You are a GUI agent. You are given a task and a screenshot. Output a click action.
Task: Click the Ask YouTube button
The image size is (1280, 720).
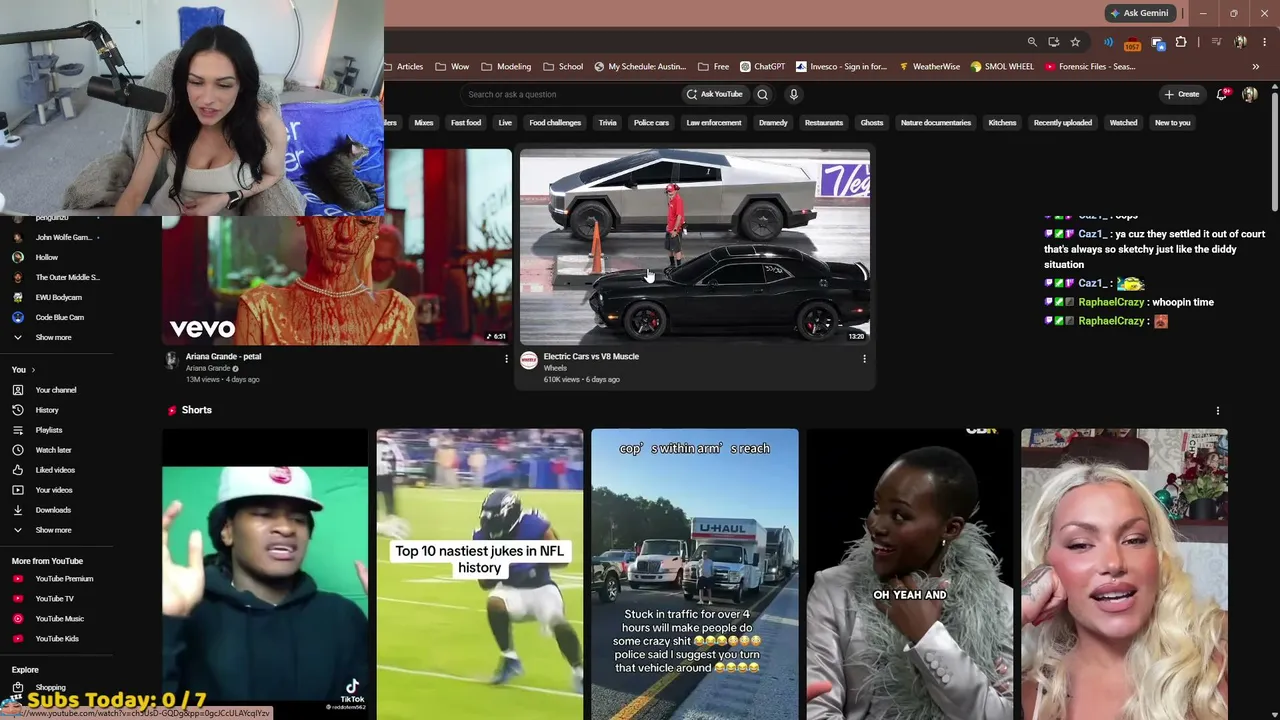pos(714,94)
